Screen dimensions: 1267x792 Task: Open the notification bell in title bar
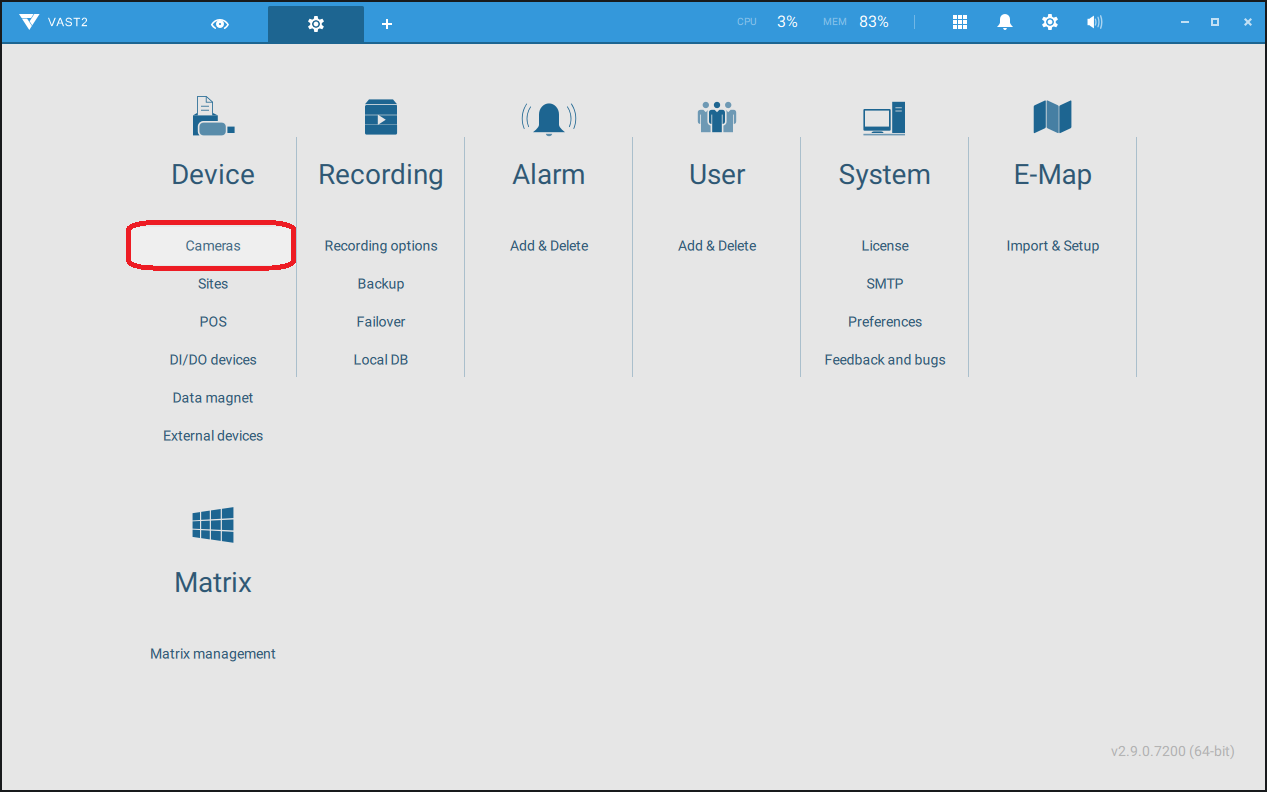click(1005, 22)
